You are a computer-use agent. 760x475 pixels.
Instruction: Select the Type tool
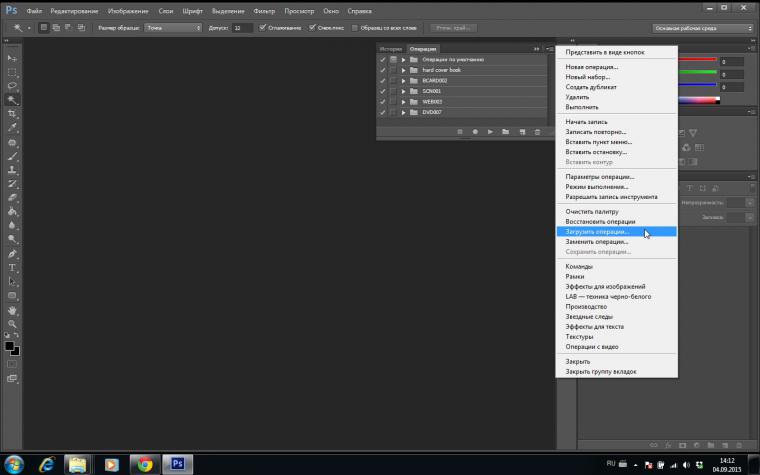pyautogui.click(x=12, y=268)
